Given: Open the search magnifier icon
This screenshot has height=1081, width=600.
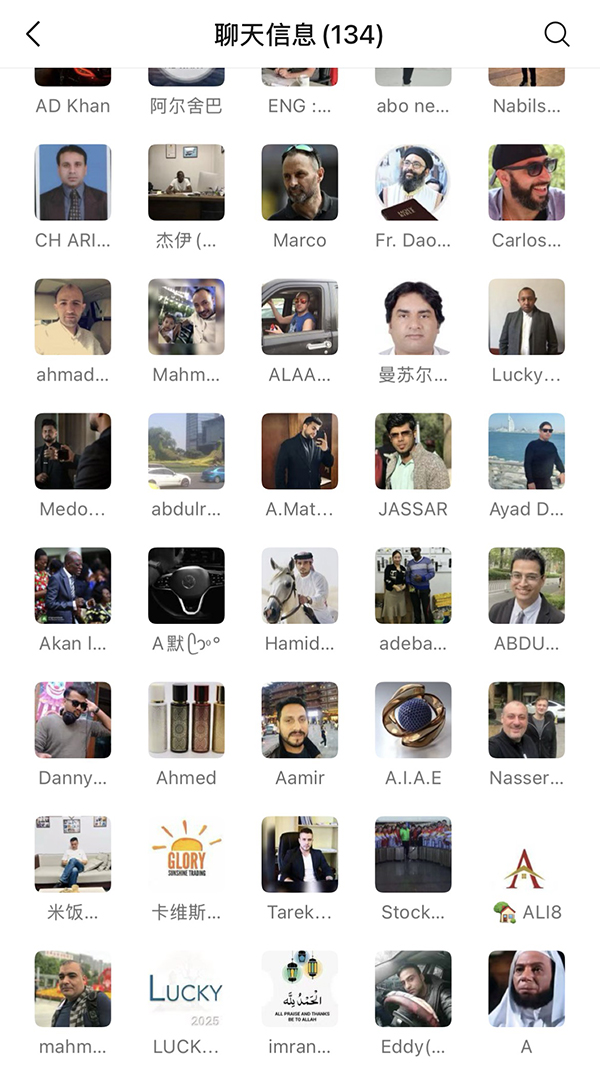Looking at the screenshot, I should pyautogui.click(x=557, y=34).
